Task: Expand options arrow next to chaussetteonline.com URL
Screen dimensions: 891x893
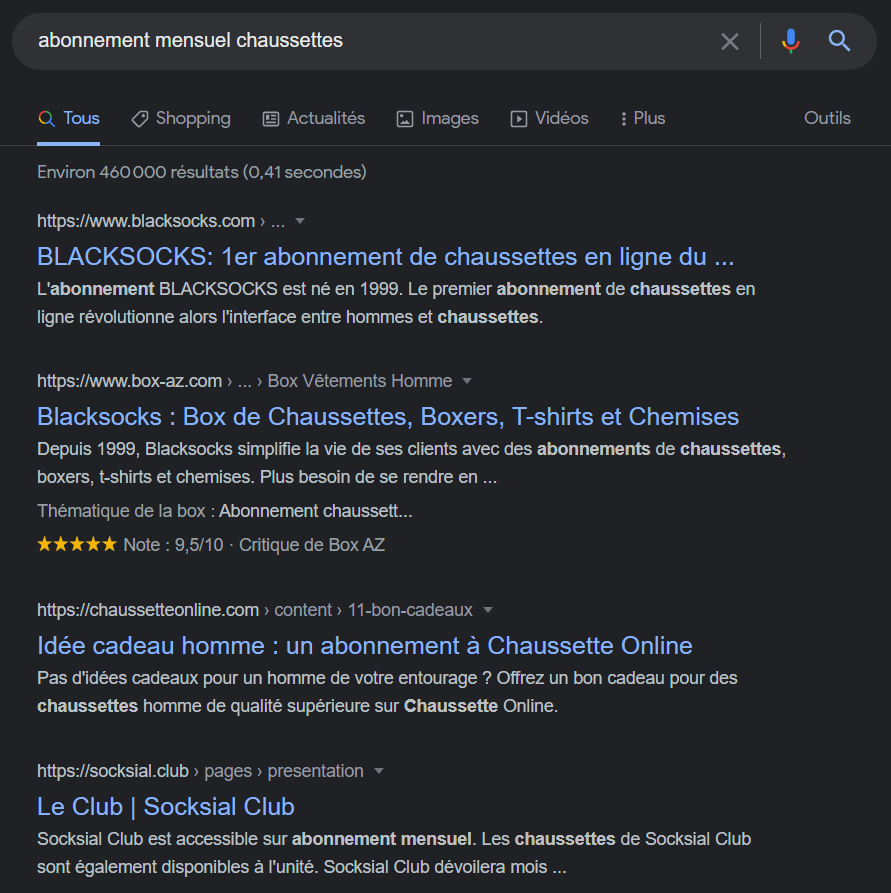Action: coord(488,610)
